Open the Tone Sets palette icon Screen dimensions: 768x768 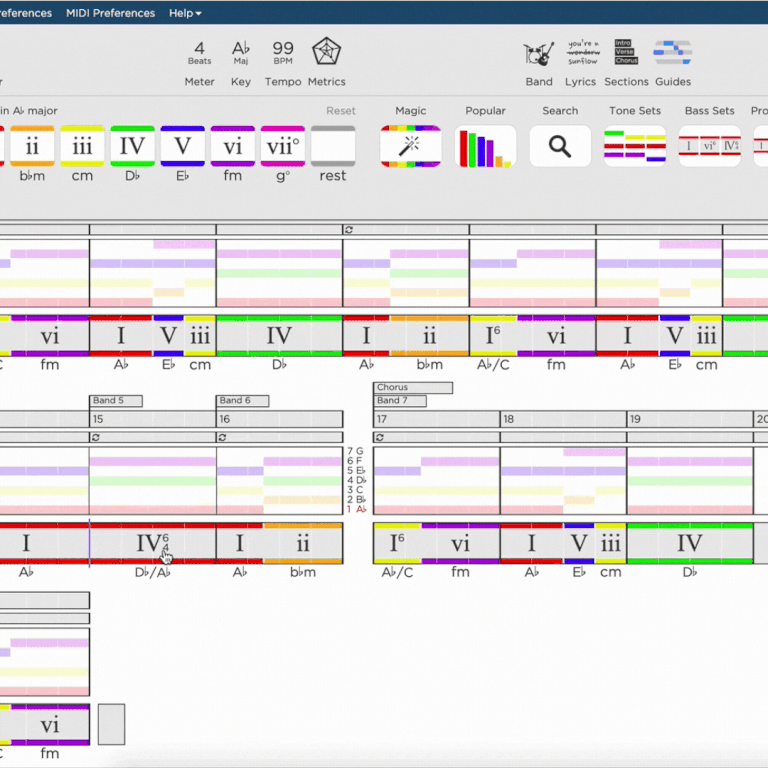click(x=635, y=146)
